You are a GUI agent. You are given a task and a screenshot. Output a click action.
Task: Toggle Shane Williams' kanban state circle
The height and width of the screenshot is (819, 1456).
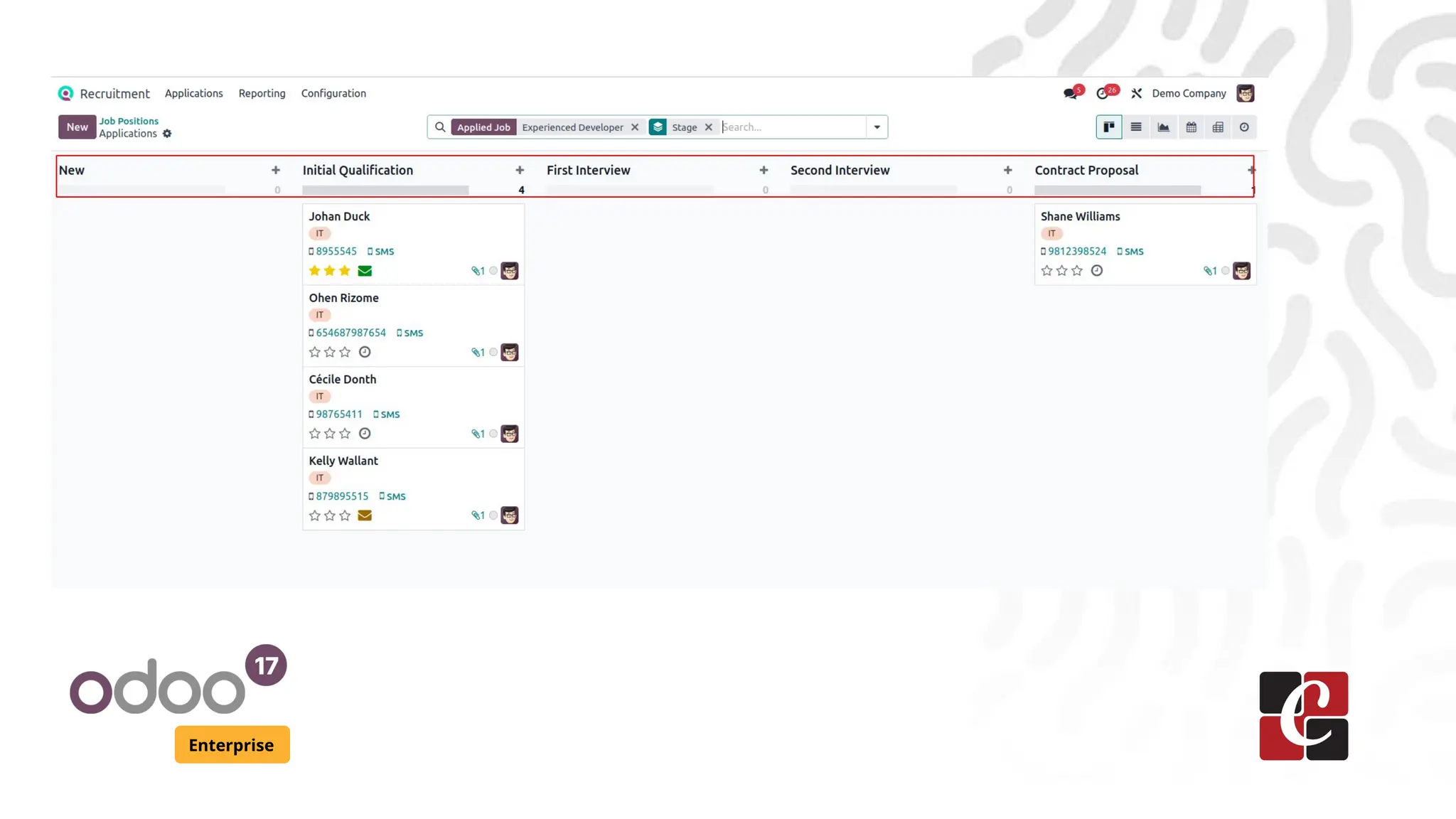(1225, 271)
